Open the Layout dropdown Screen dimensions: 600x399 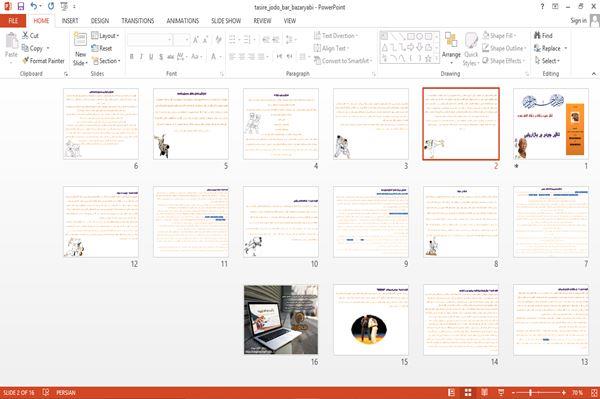pyautogui.click(x=105, y=36)
